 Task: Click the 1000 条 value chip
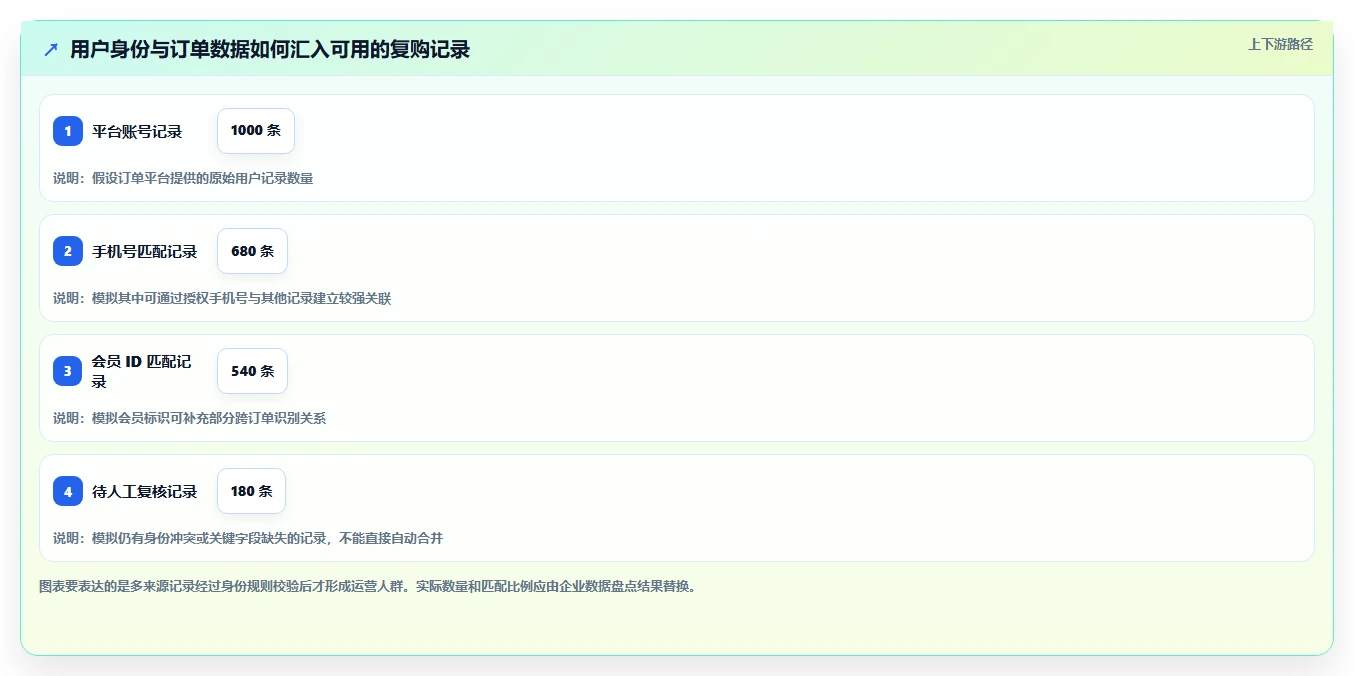coord(256,131)
